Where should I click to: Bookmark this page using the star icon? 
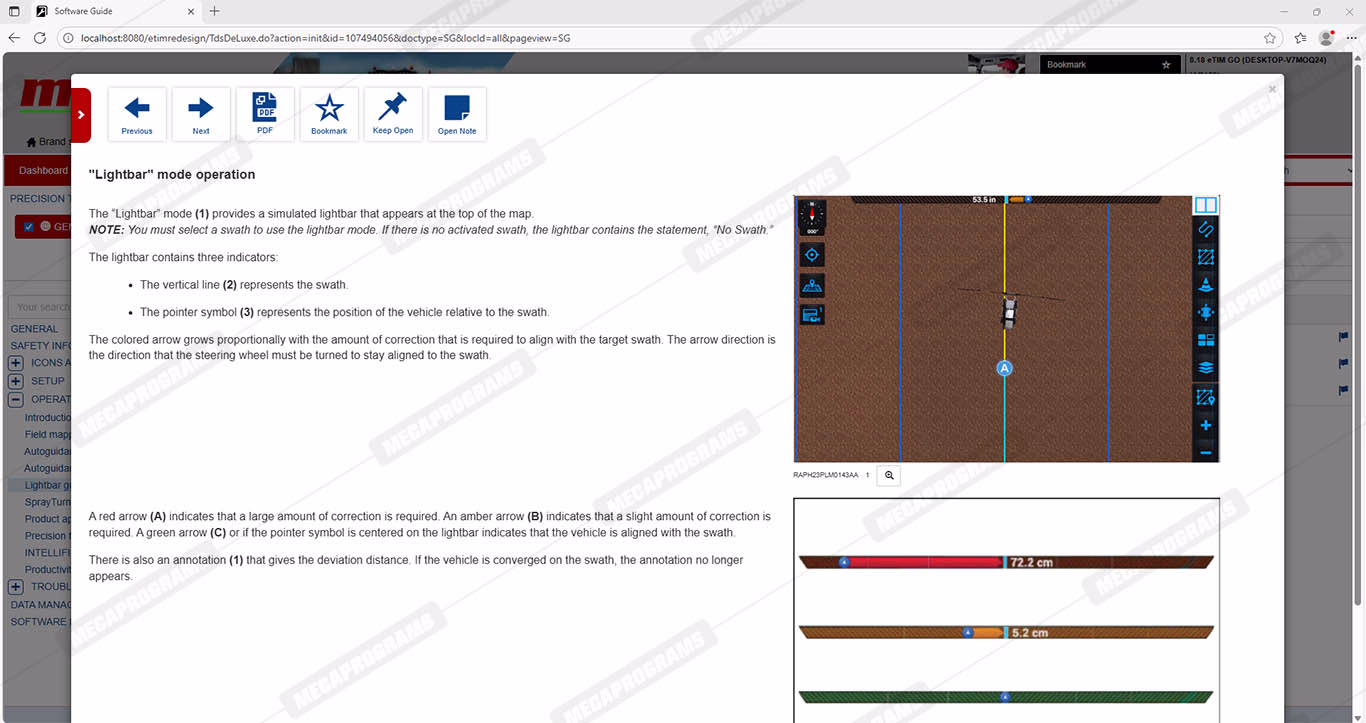(x=329, y=114)
